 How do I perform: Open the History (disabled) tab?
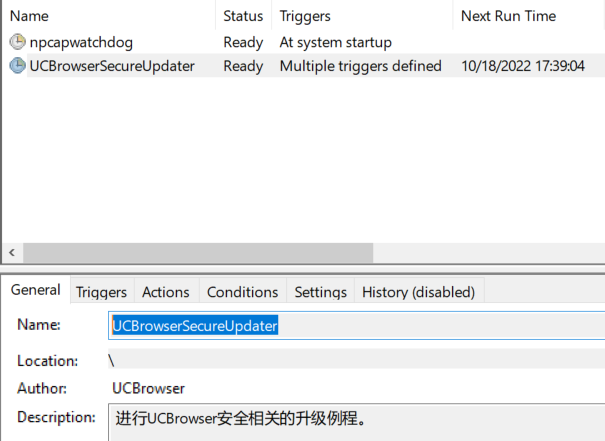pyautogui.click(x=419, y=292)
